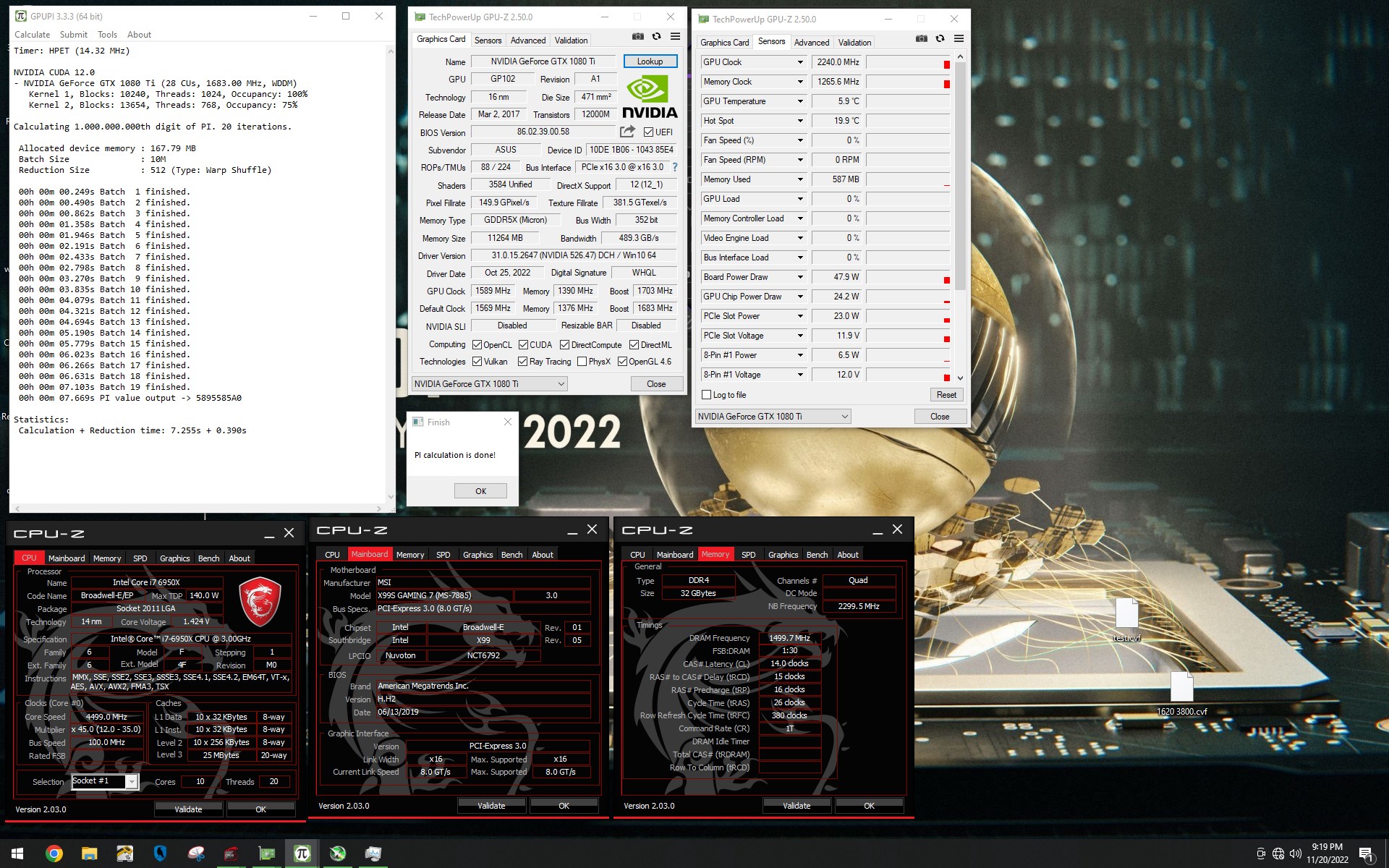Open the blue bird shield taskbar icon
This screenshot has height=868, width=1389.
[160, 854]
